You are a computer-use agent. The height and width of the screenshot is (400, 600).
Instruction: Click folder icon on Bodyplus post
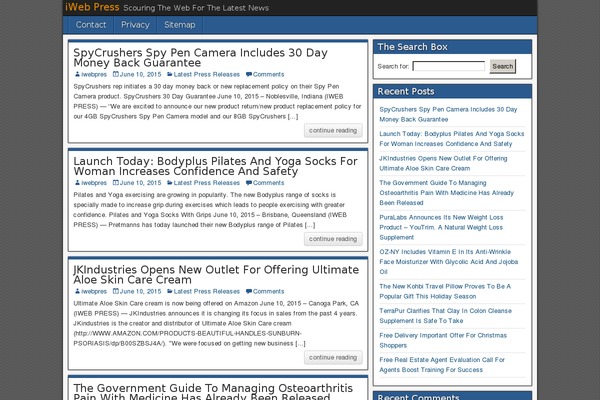pos(170,183)
